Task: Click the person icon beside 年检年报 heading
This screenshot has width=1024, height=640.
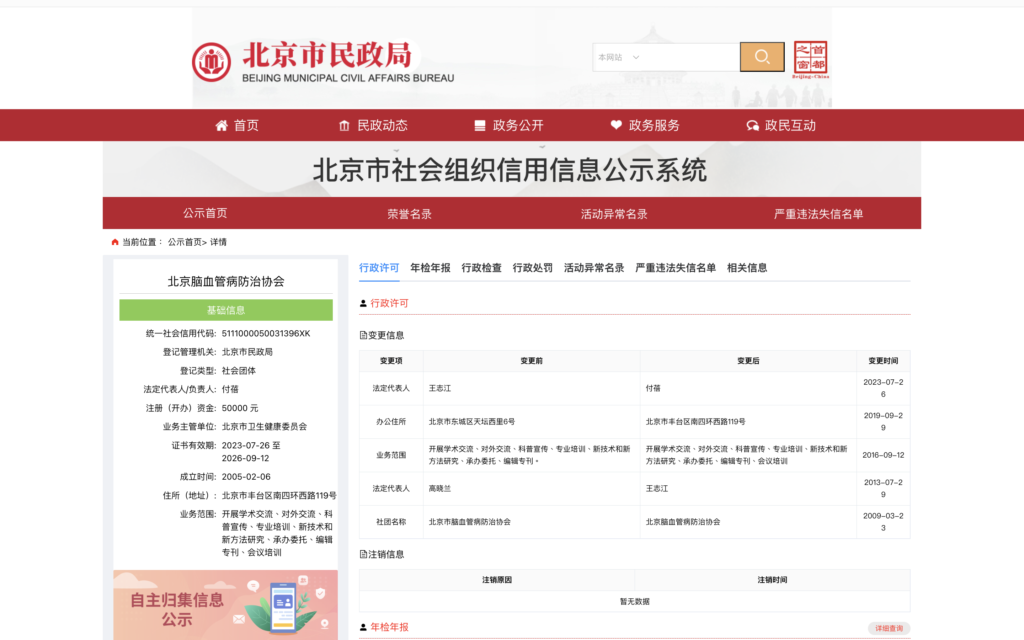Action: pos(363,628)
